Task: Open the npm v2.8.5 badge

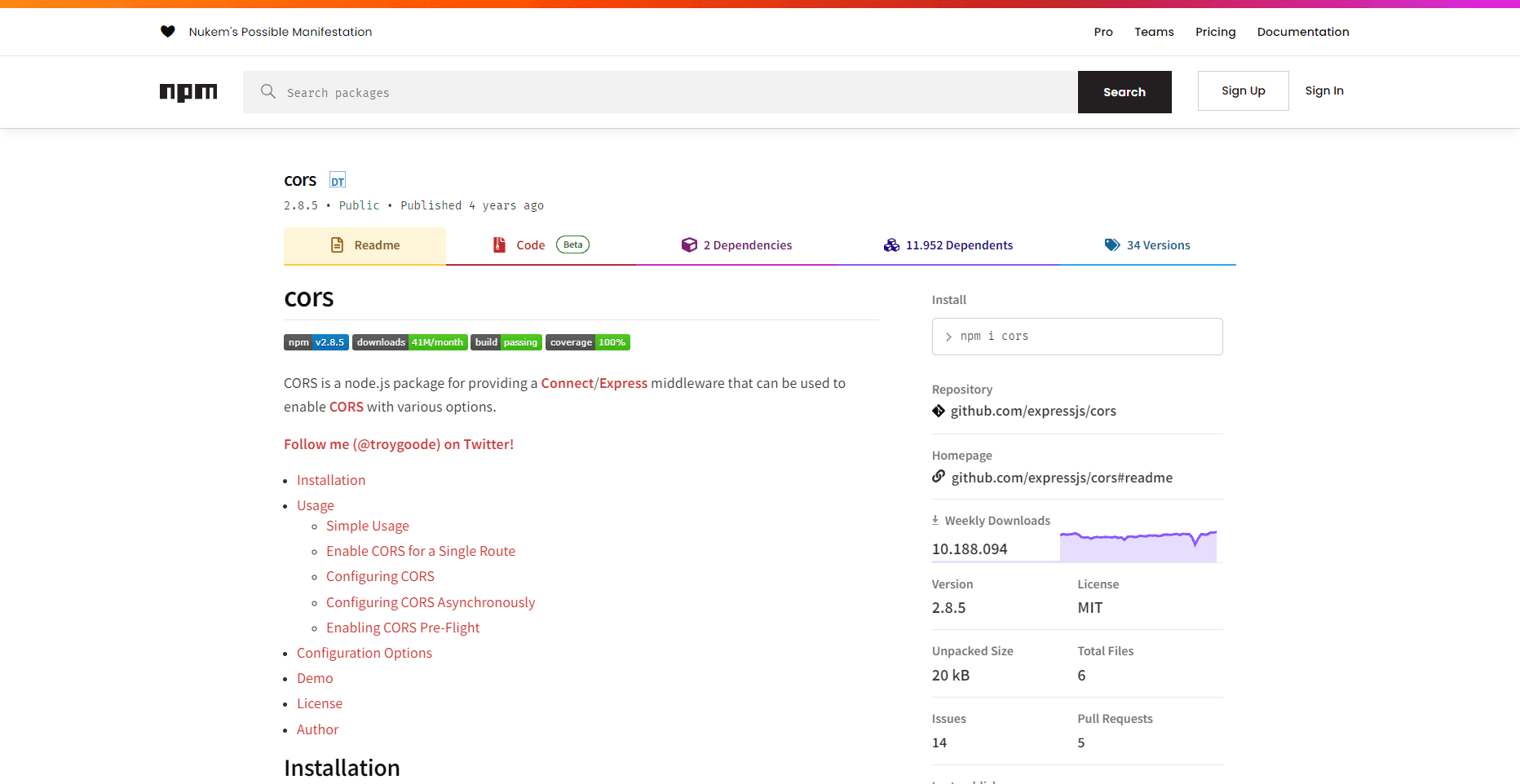Action: (x=316, y=342)
